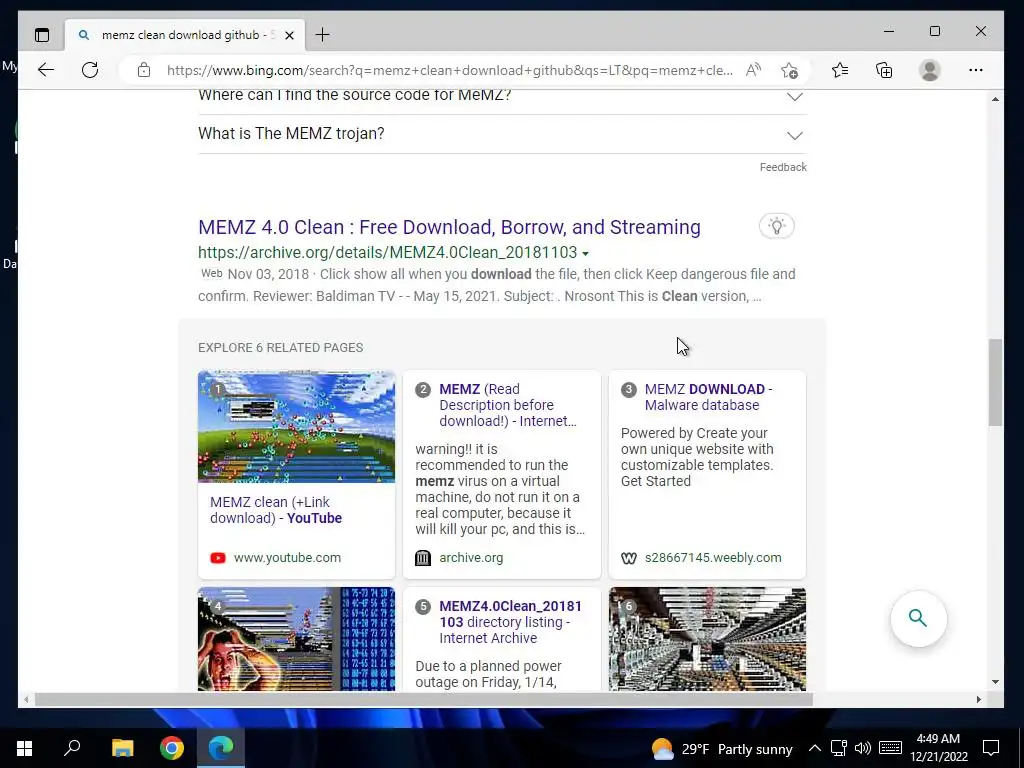Open touch keyboard tray icon
Image resolution: width=1024 pixels, height=768 pixels.
[890, 748]
